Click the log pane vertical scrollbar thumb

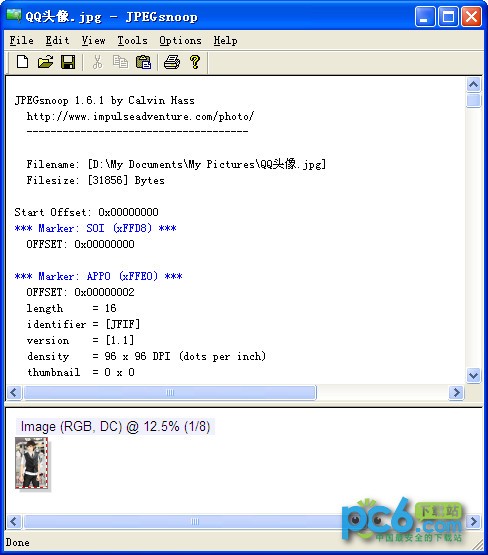(x=473, y=100)
